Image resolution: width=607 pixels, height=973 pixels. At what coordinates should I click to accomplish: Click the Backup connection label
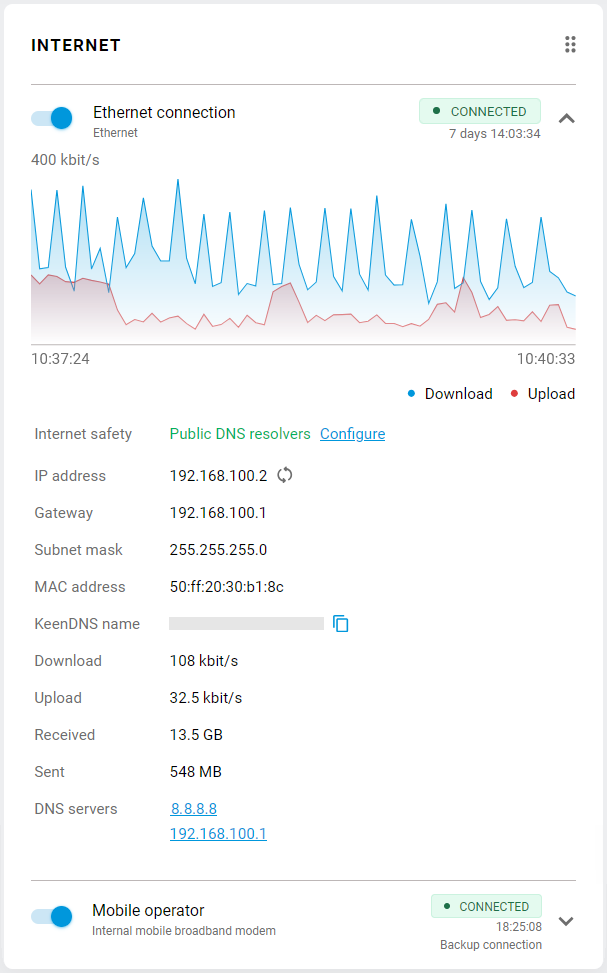pyautogui.click(x=491, y=944)
